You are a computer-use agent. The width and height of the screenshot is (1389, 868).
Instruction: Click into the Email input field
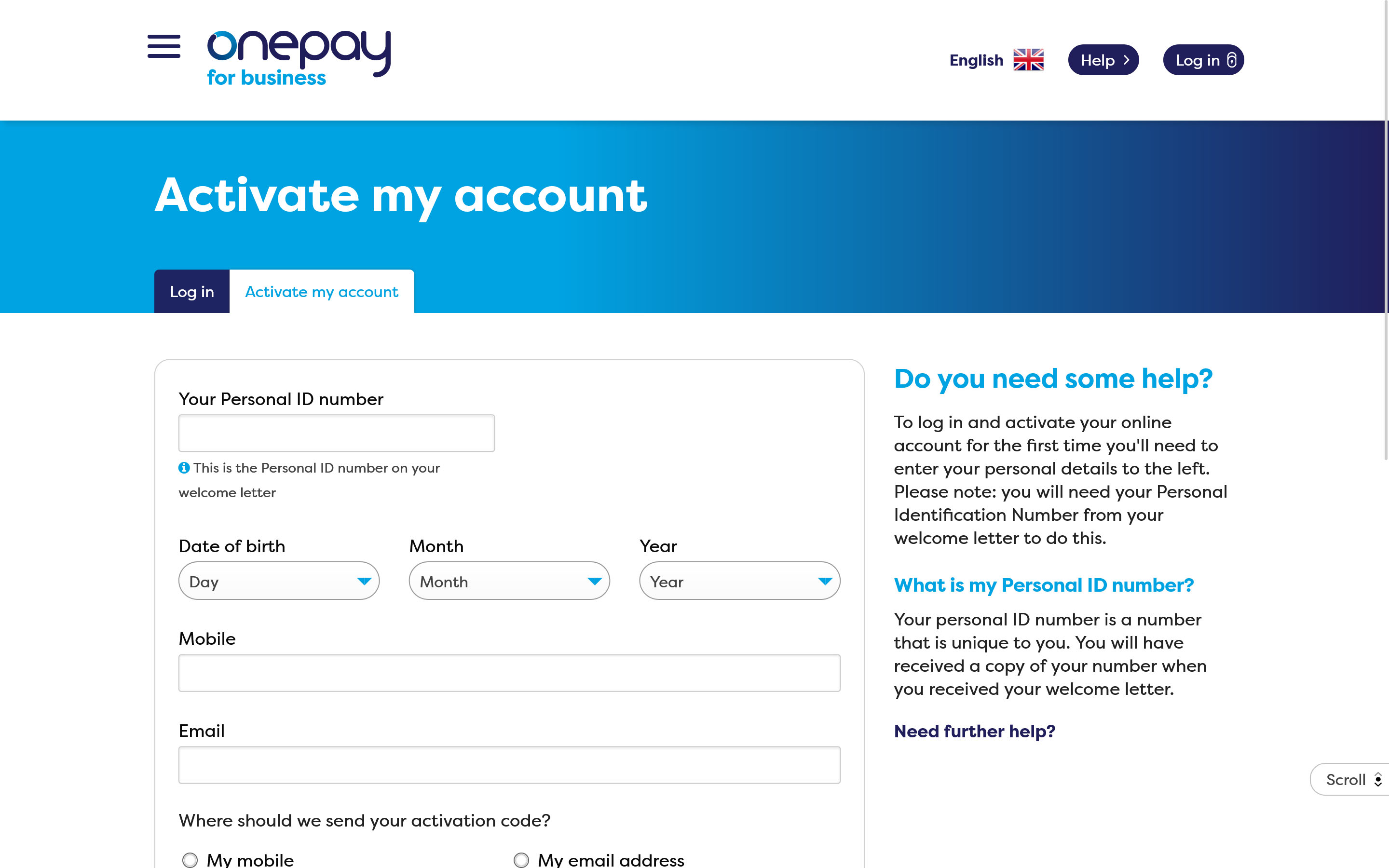(509, 765)
